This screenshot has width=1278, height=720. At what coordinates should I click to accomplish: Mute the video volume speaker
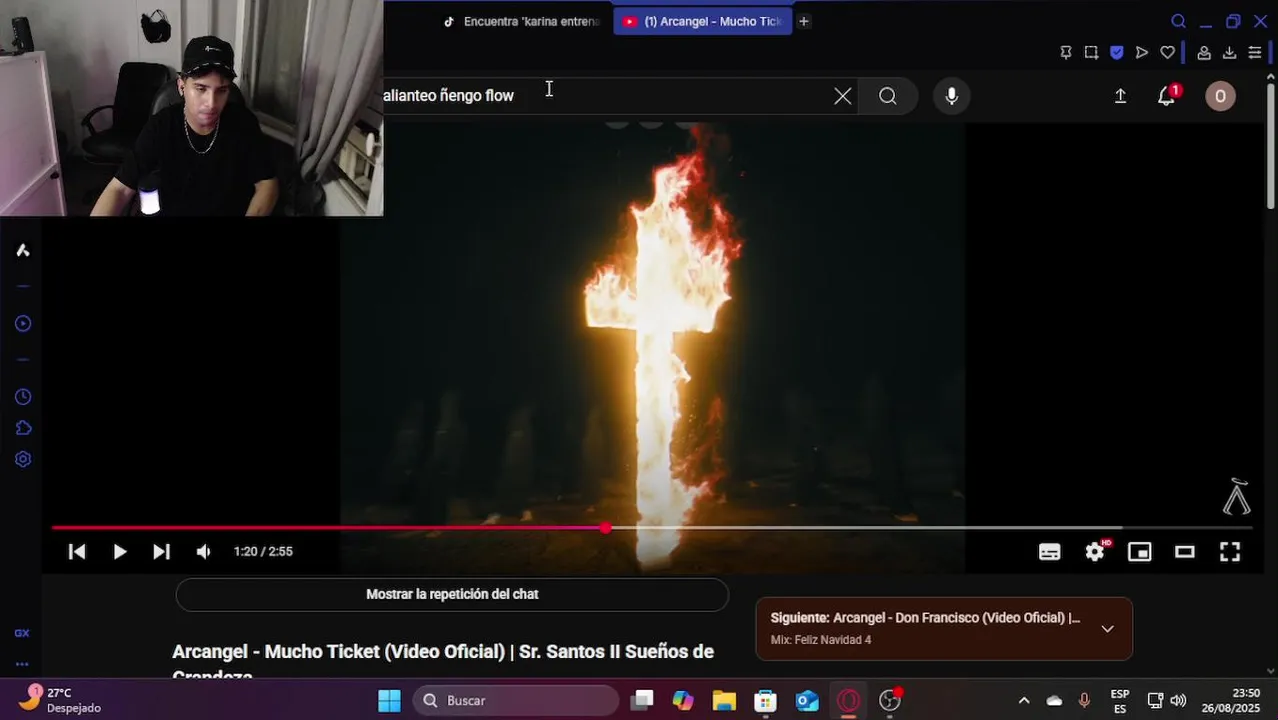click(x=203, y=552)
